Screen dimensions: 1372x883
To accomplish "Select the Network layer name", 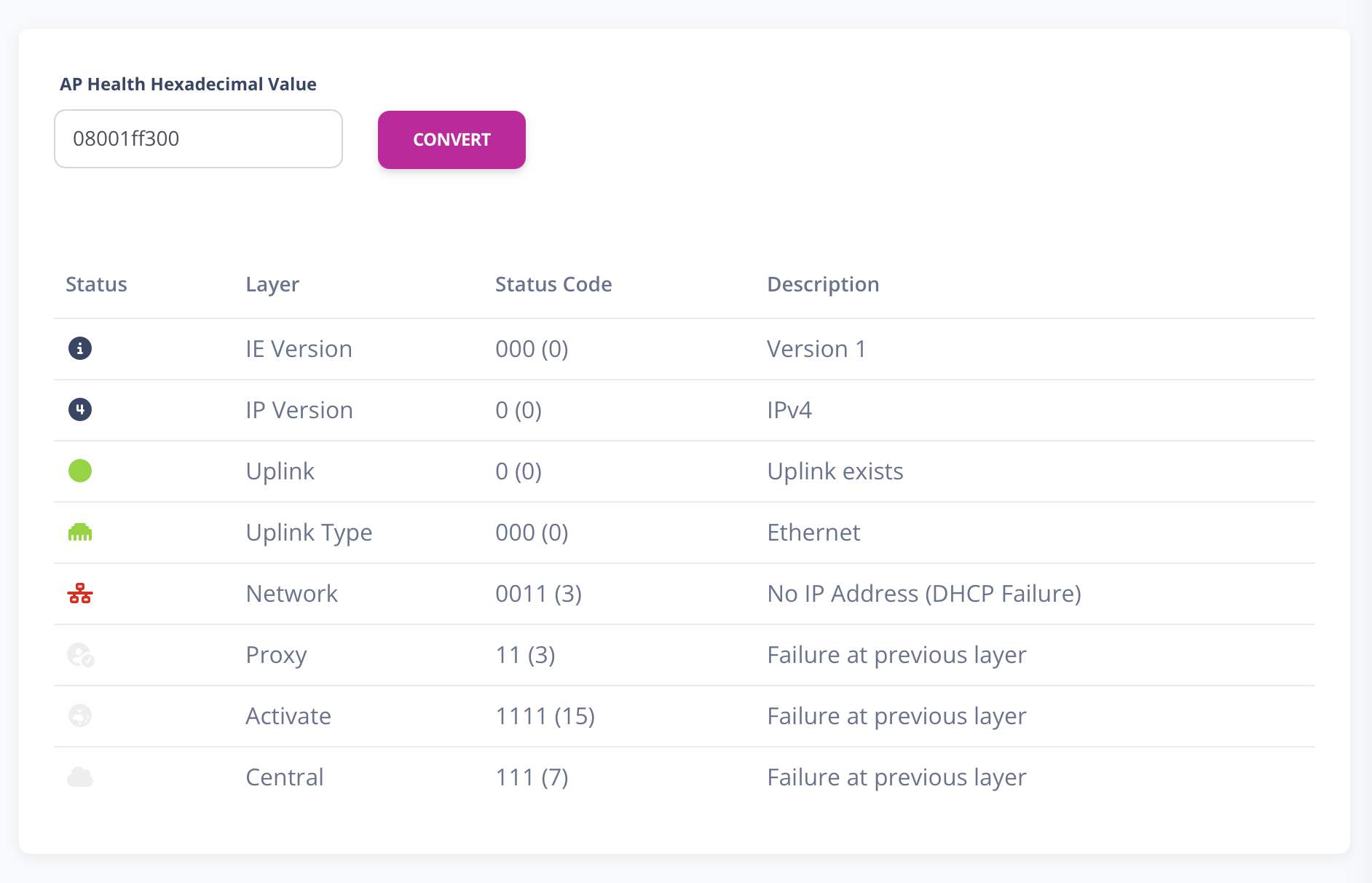I will 292,594.
